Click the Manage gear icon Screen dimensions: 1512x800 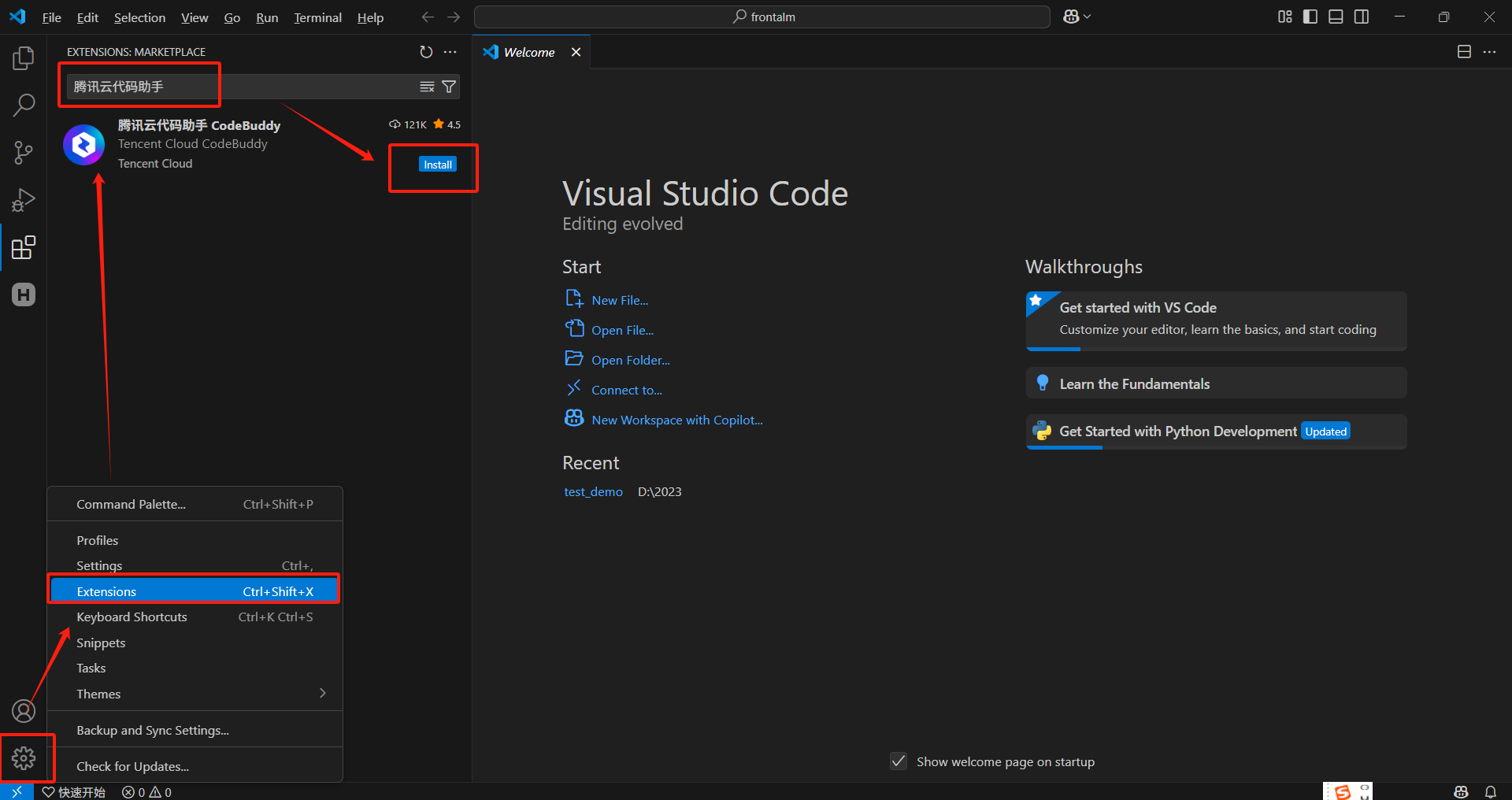click(x=24, y=758)
